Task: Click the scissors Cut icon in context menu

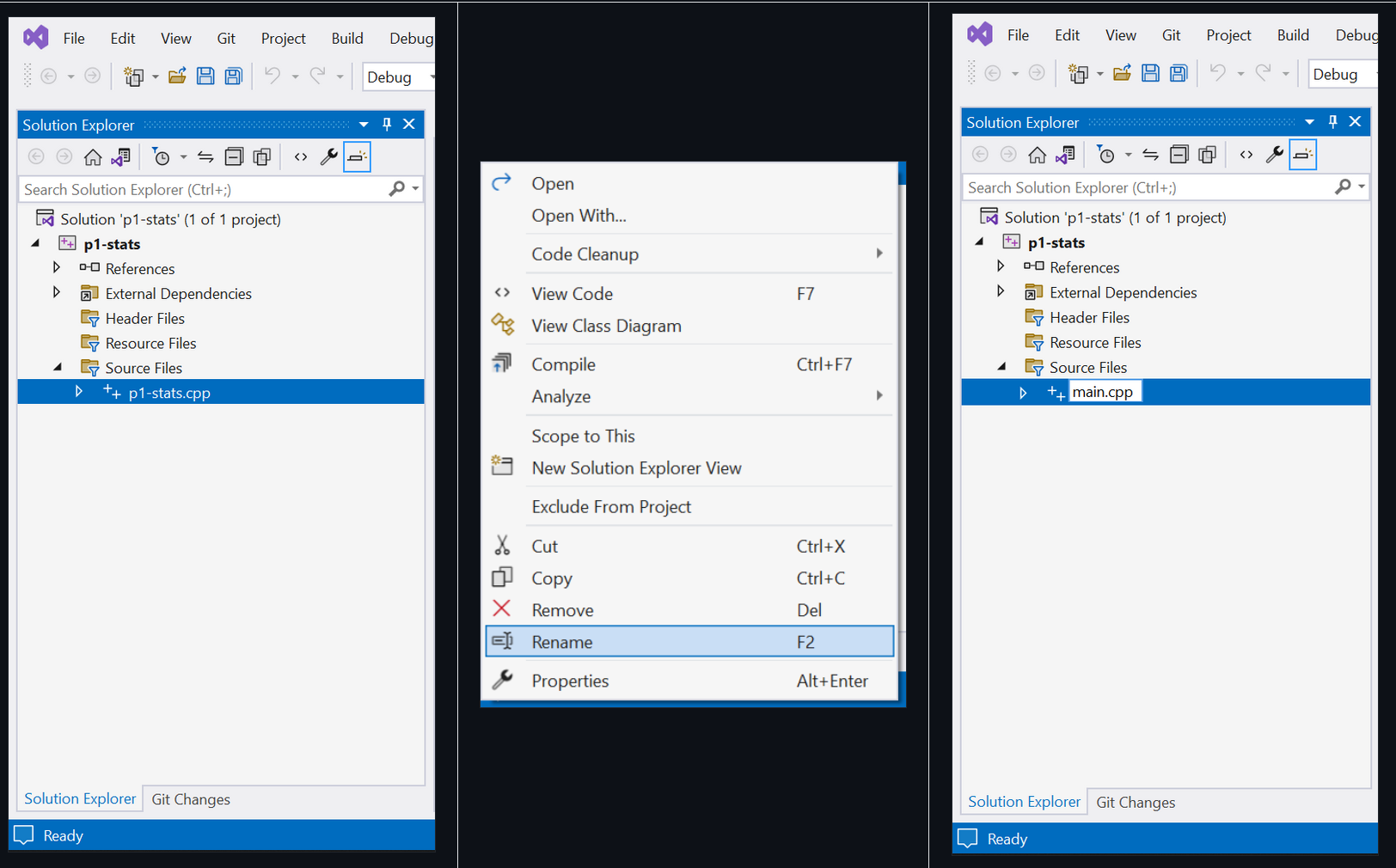Action: pyautogui.click(x=502, y=546)
